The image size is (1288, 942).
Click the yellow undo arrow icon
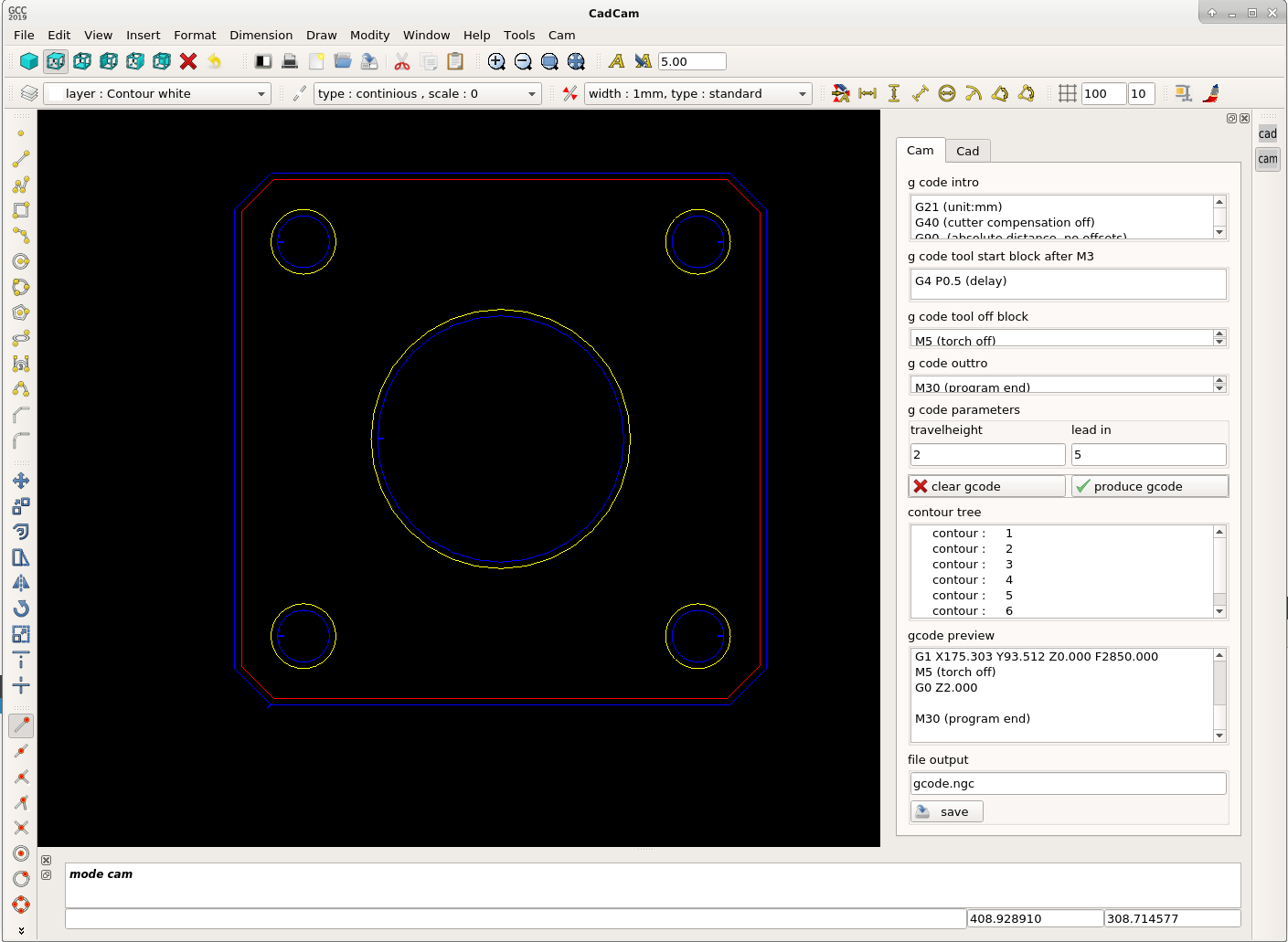point(215,61)
